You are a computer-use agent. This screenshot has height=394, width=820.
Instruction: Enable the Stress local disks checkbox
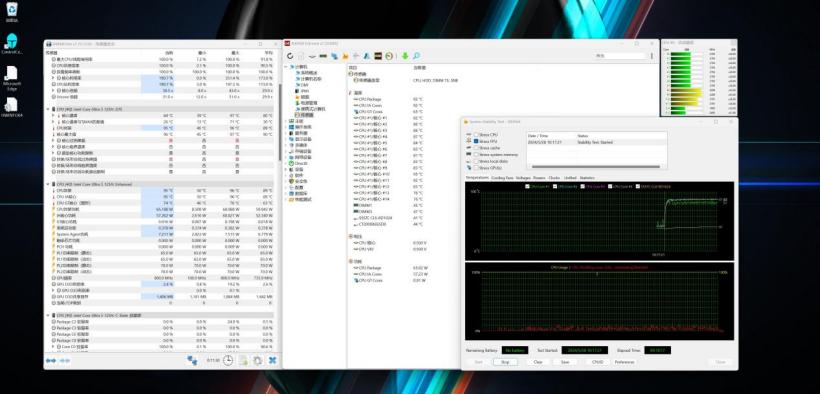point(476,162)
